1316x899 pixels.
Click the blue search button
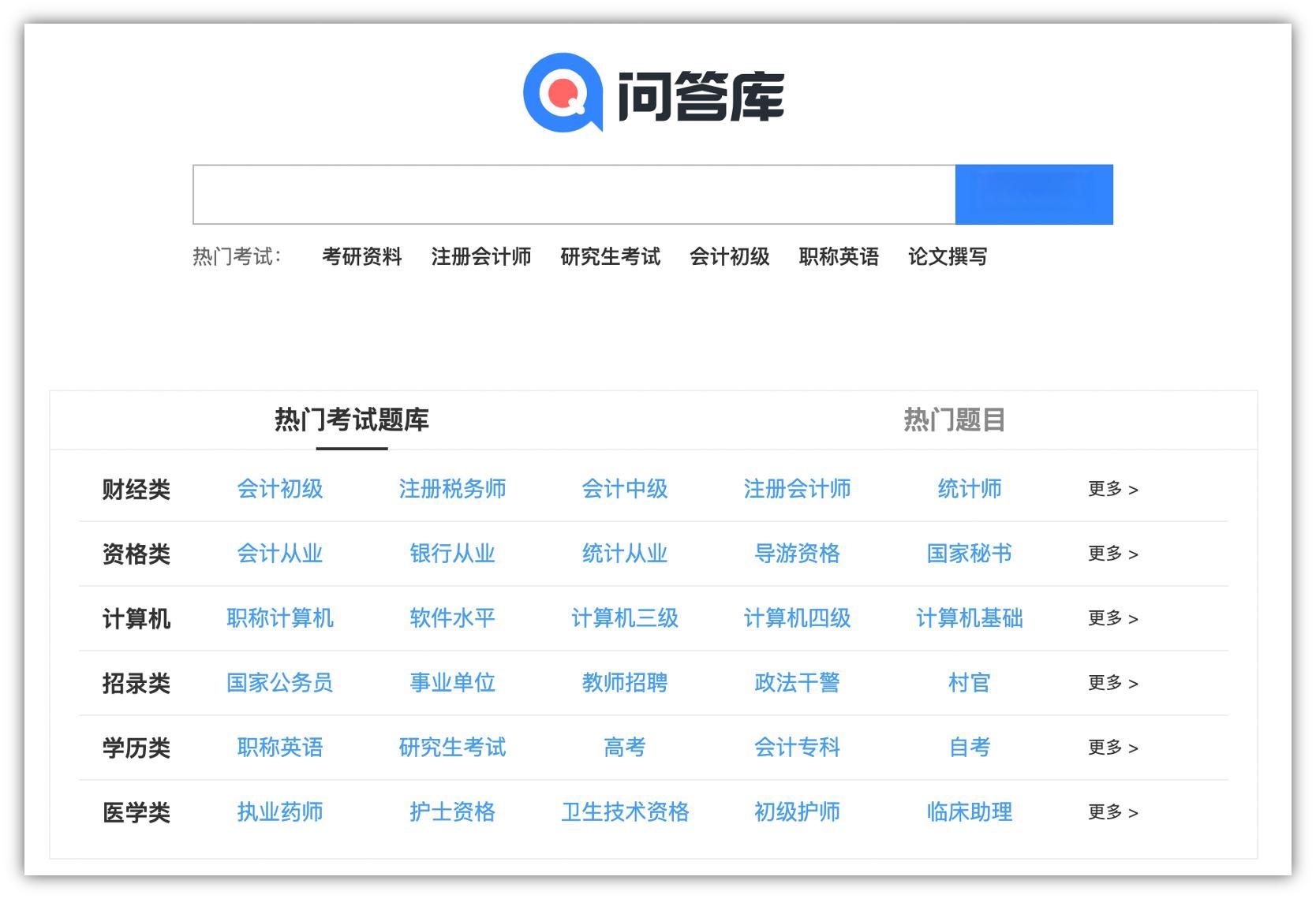[1034, 195]
